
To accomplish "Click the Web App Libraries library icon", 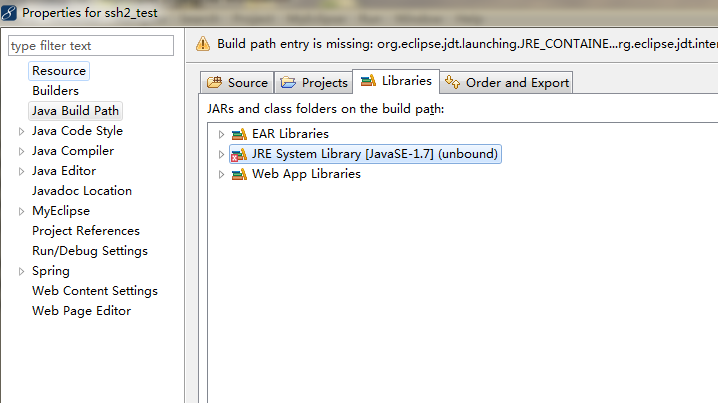I will pyautogui.click(x=239, y=174).
